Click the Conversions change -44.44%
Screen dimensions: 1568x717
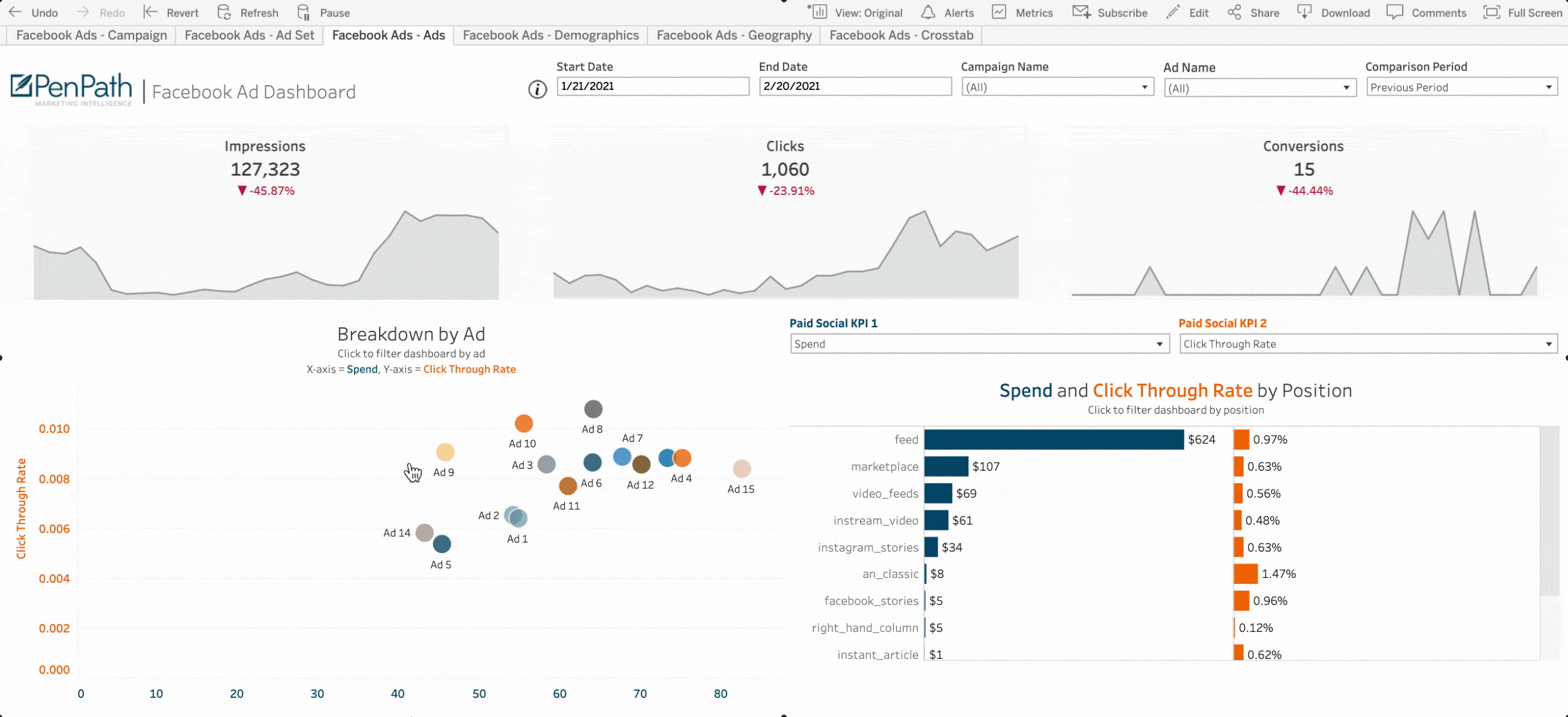coord(1305,191)
